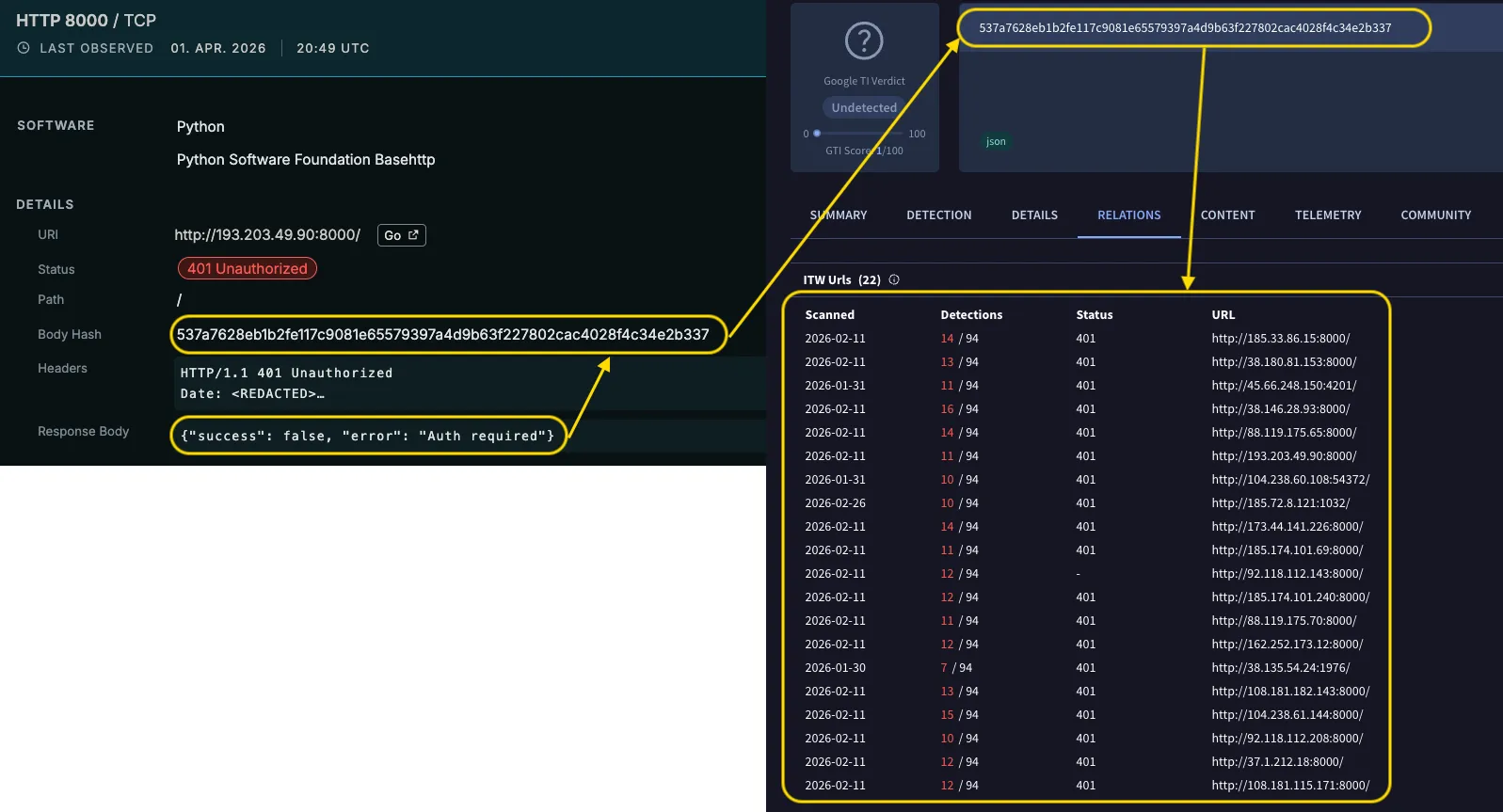Click the body hash value in details
This screenshot has width=1503, height=812.
(442, 335)
